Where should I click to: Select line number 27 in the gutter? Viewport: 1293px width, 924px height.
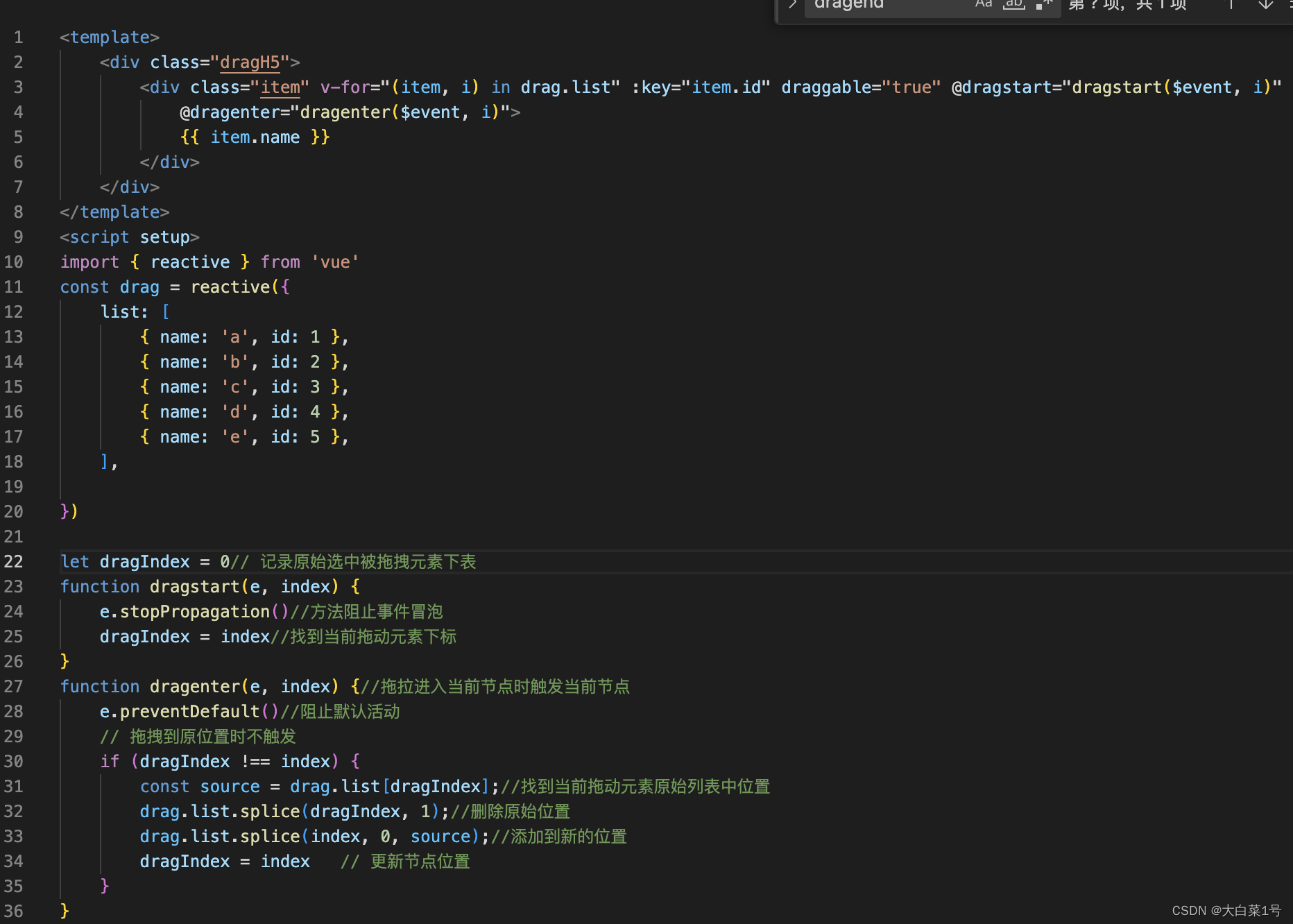tap(13, 686)
